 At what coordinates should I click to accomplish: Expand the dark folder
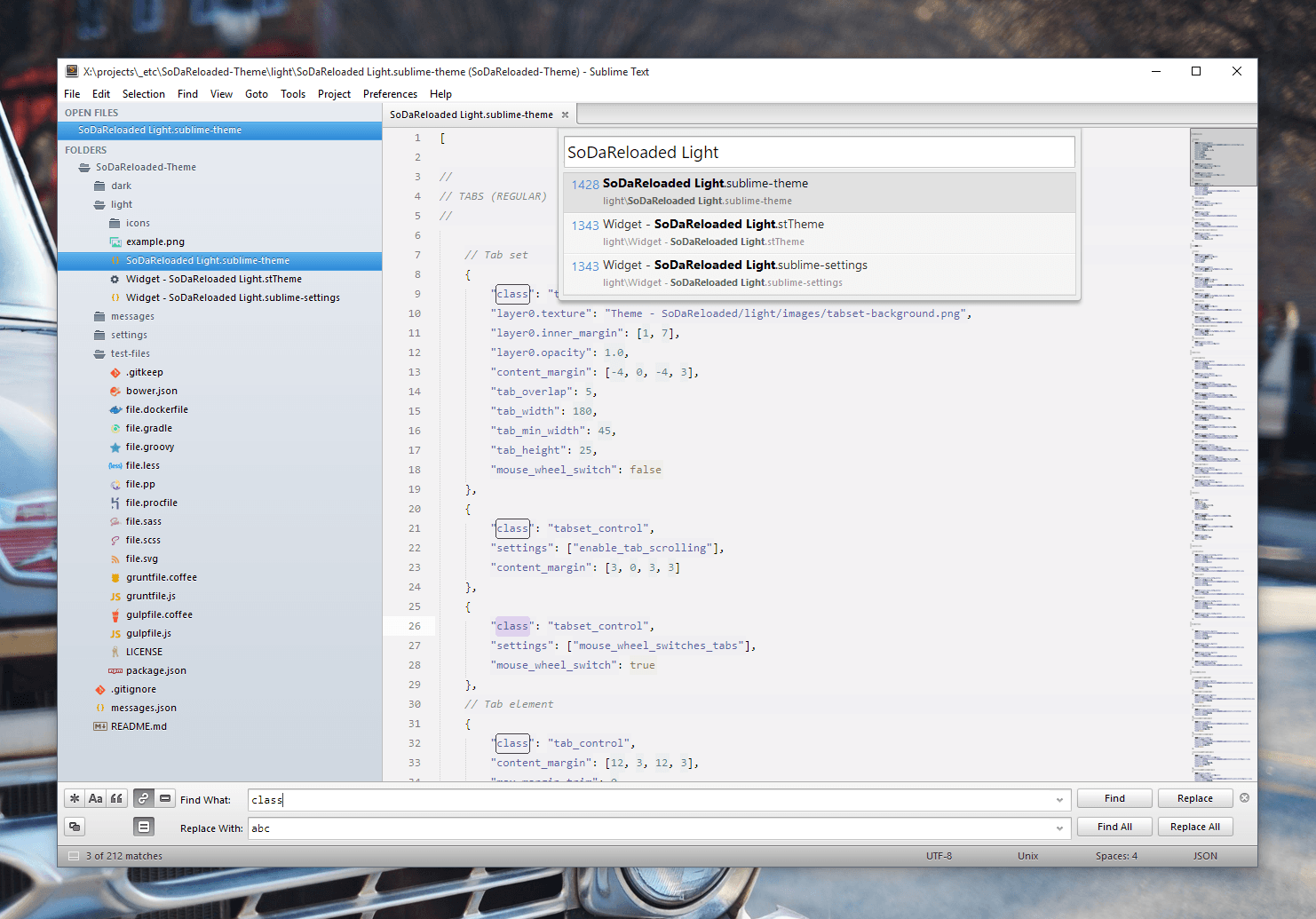click(x=99, y=186)
